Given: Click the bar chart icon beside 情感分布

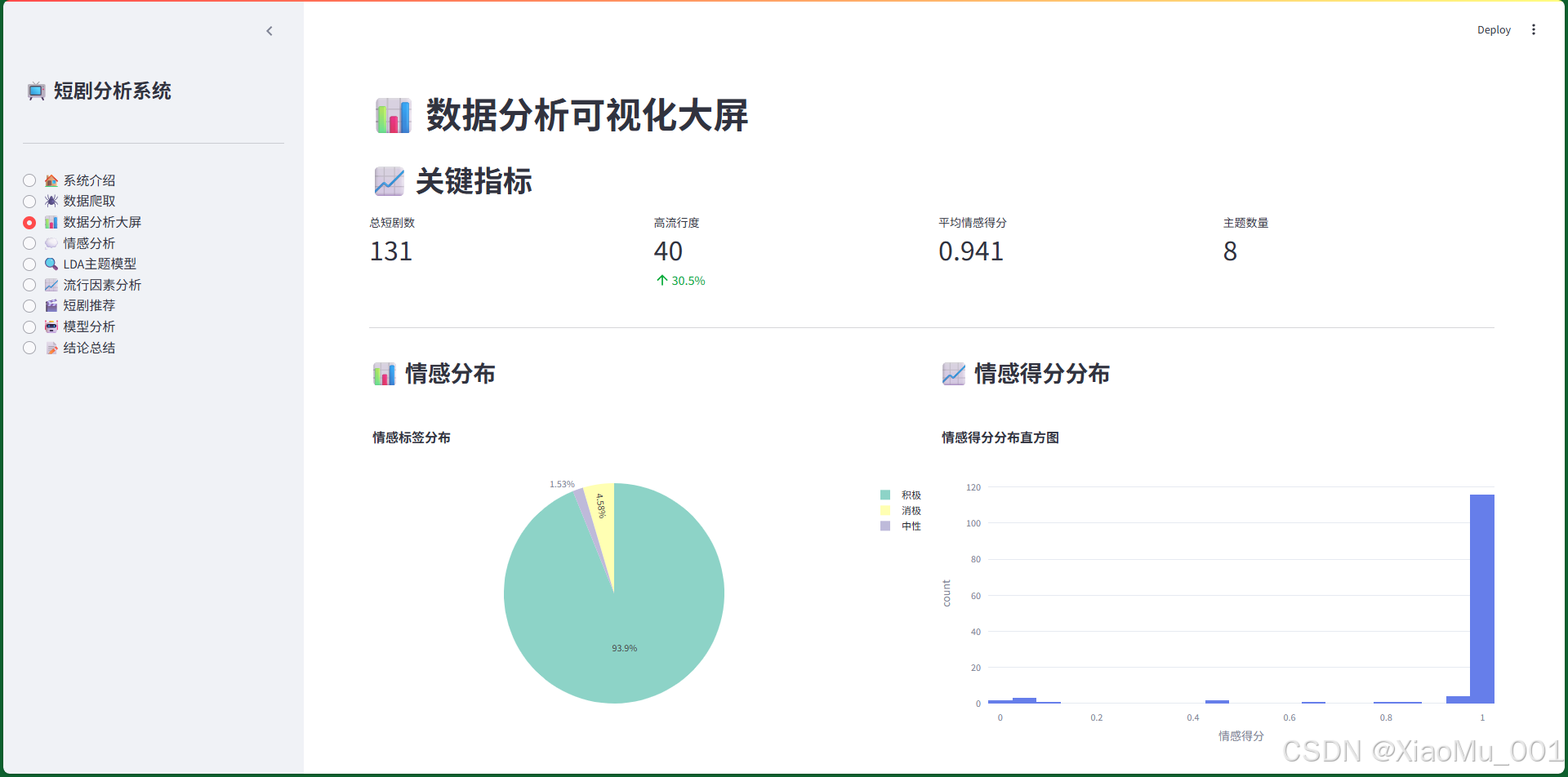Looking at the screenshot, I should (385, 374).
